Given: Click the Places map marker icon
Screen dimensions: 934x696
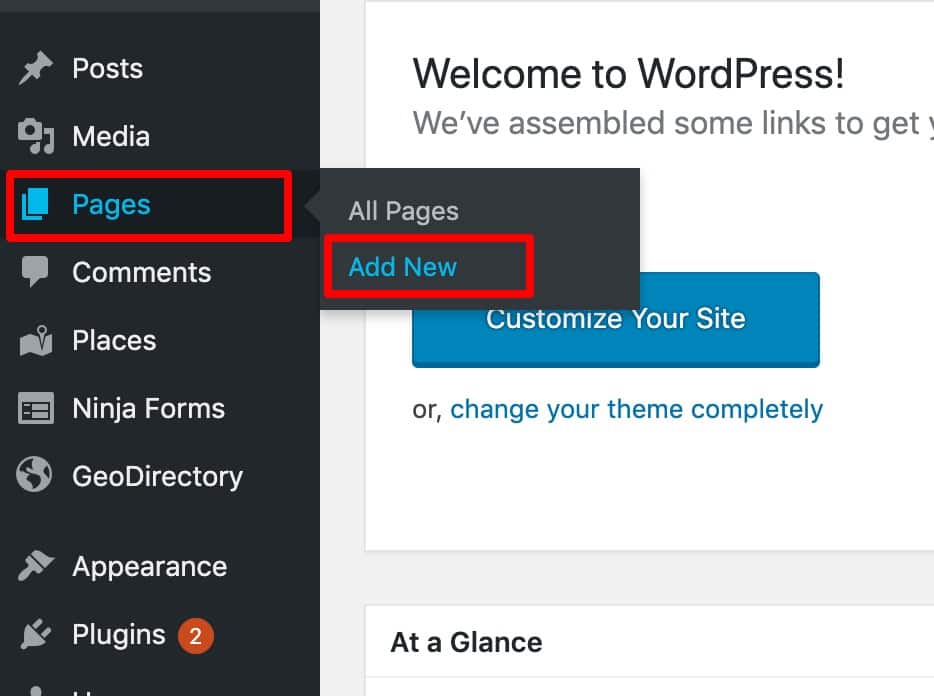Looking at the screenshot, I should 35,341.
